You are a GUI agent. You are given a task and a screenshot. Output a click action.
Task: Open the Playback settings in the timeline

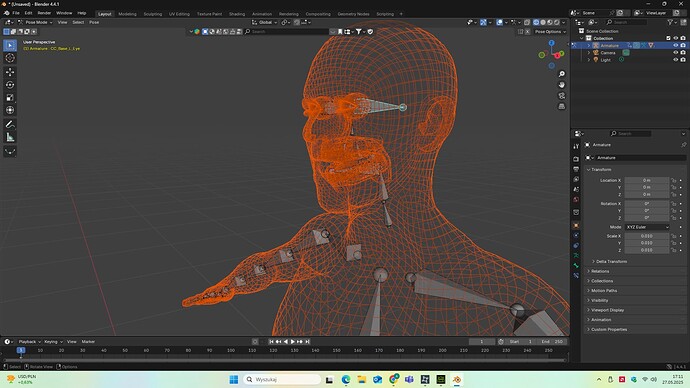point(29,341)
